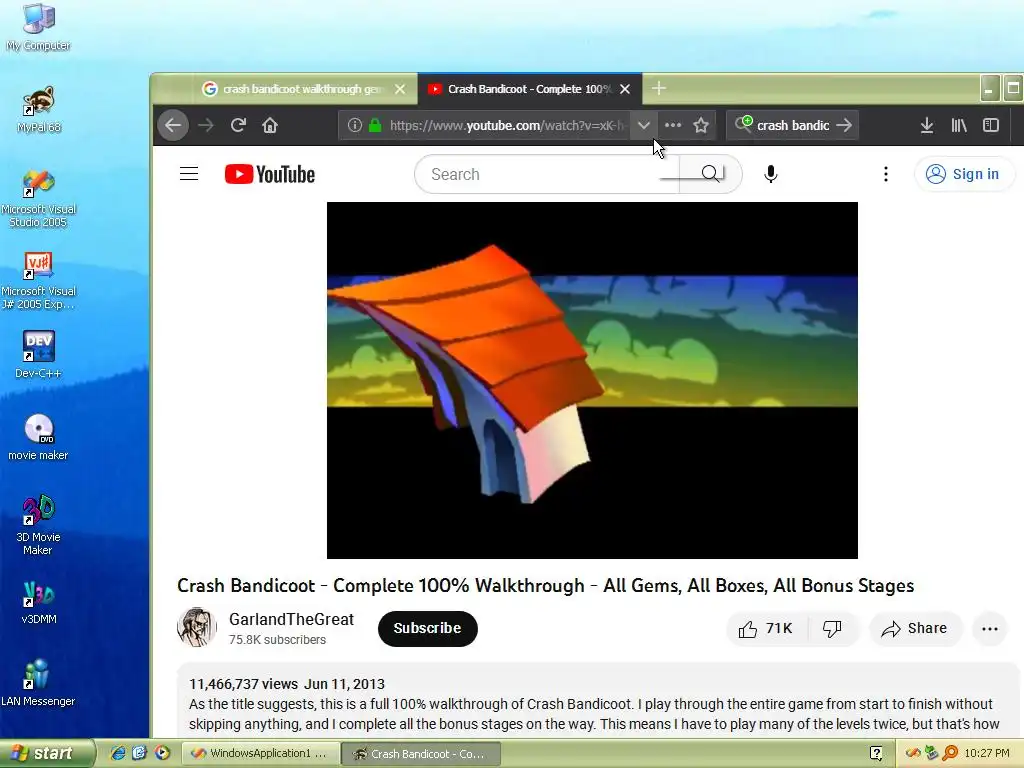
Task: Open more actions menu beside Share
Action: (990, 628)
